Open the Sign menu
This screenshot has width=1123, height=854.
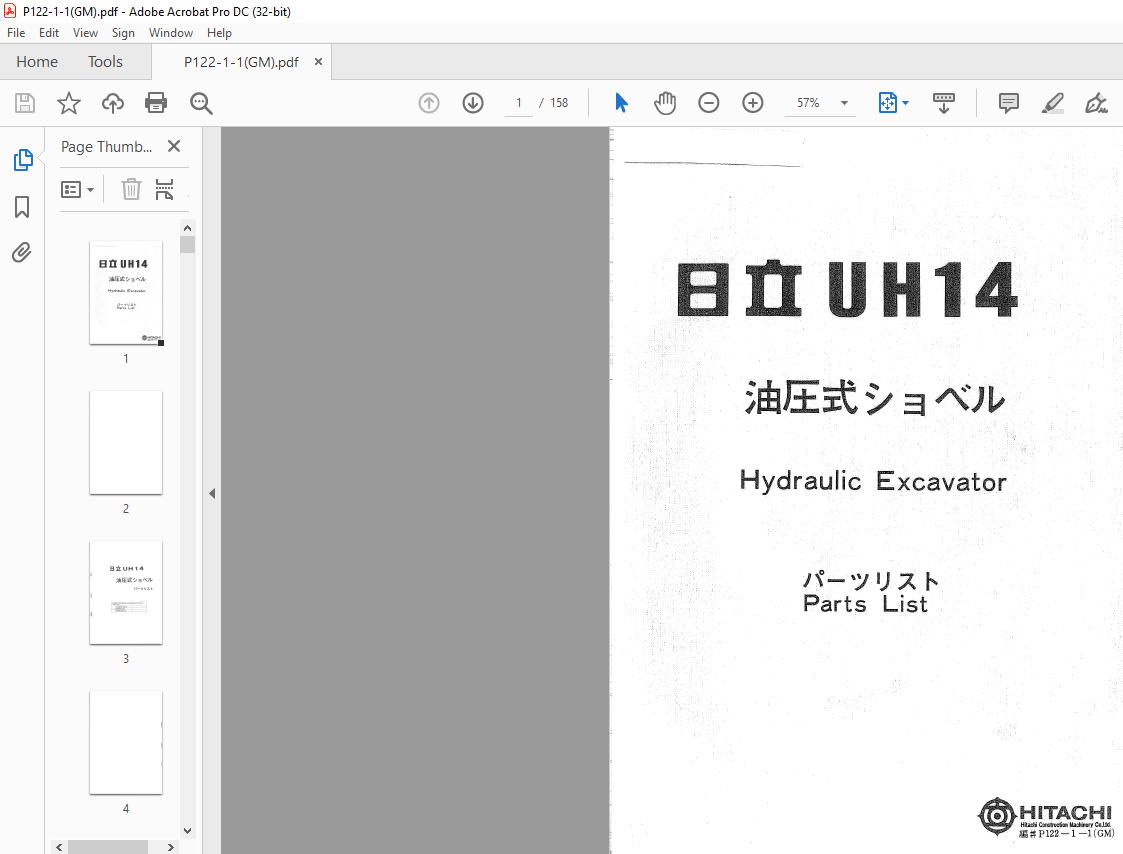coord(123,33)
